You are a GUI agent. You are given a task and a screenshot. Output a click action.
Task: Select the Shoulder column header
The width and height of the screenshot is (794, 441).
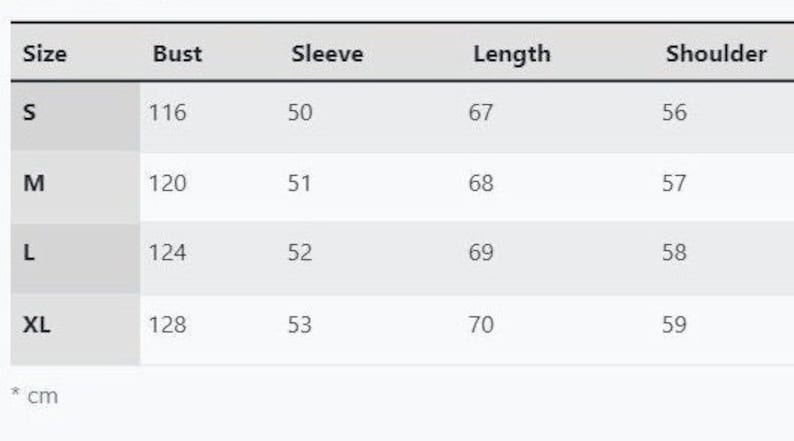[716, 54]
